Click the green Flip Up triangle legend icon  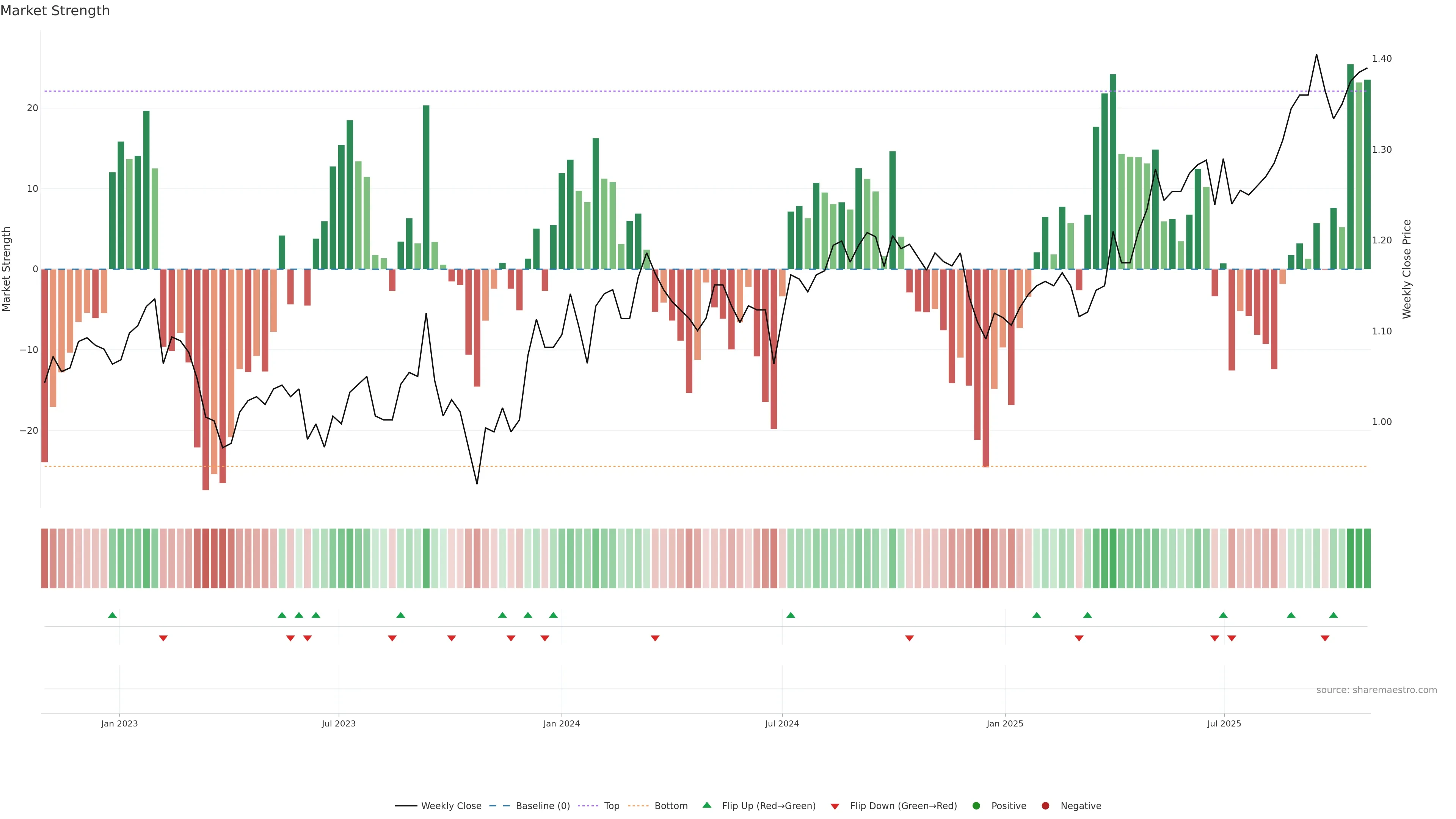706,805
